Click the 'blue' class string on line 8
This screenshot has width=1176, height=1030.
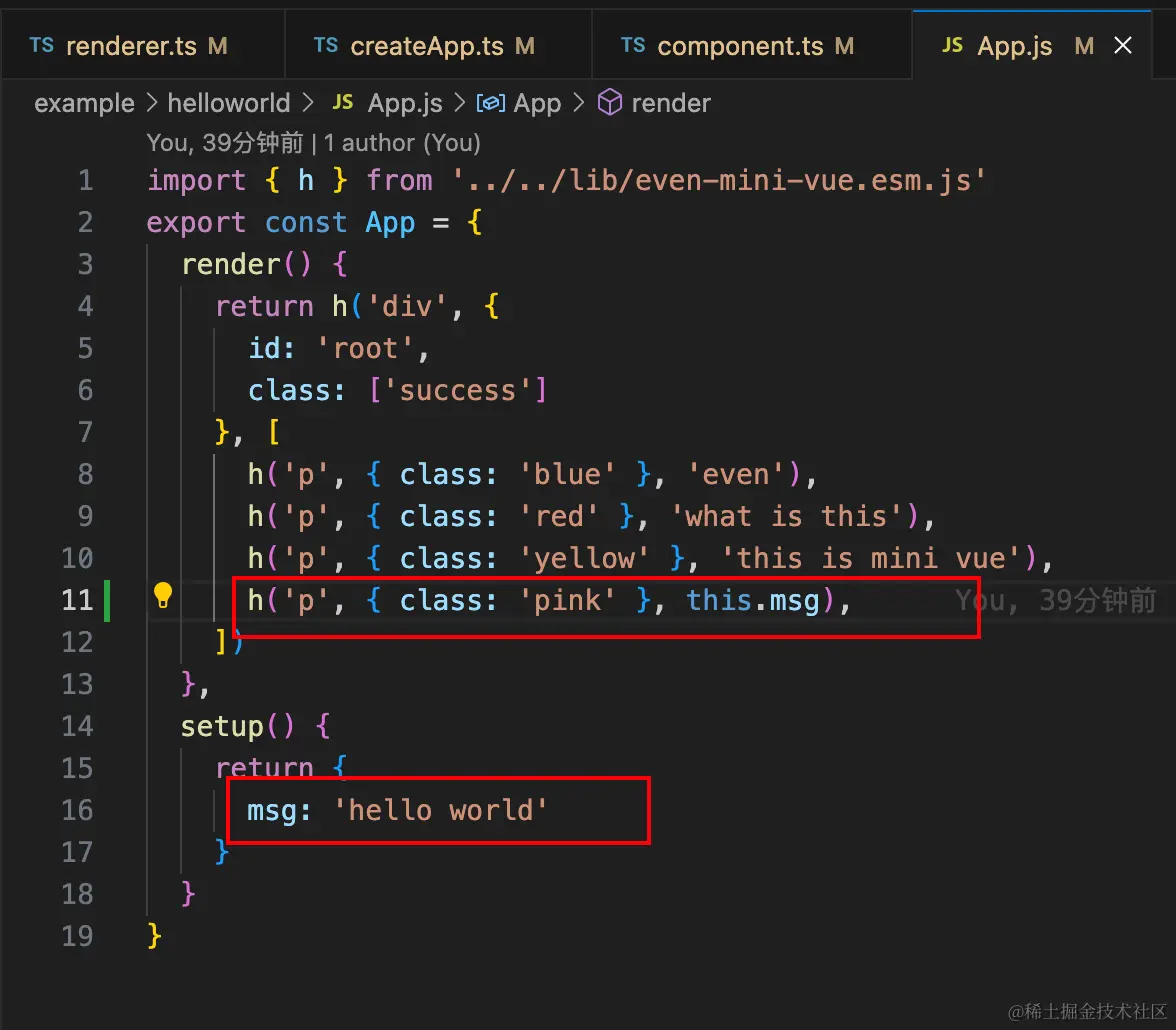(568, 475)
